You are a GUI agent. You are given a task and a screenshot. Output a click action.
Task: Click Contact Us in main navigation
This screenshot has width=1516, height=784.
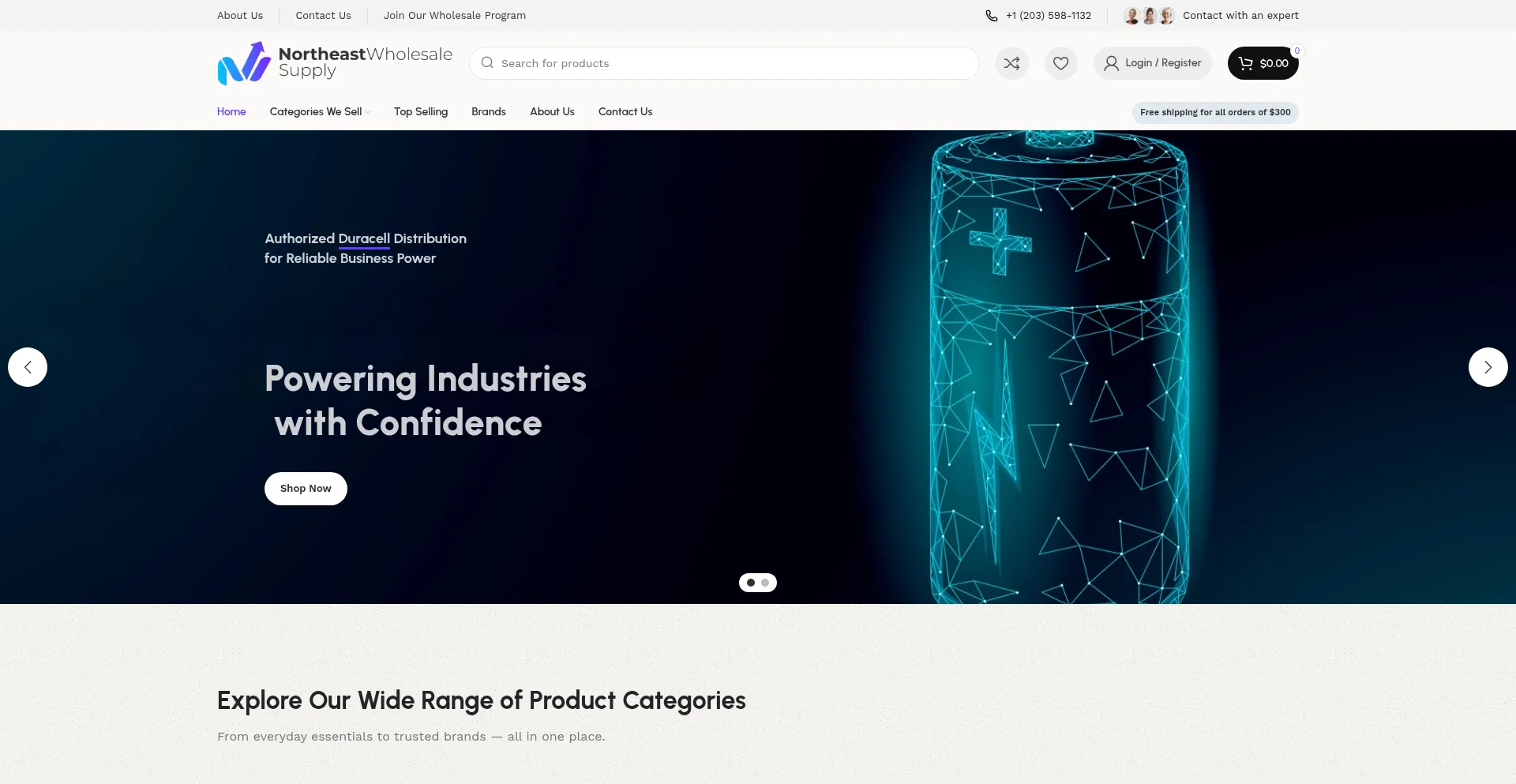625,111
